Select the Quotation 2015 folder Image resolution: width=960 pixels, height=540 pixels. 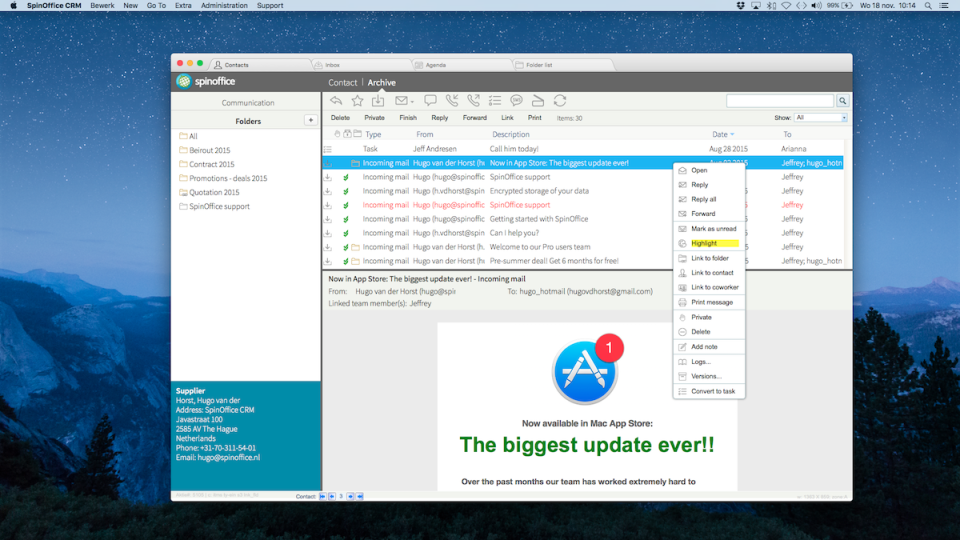click(209, 192)
